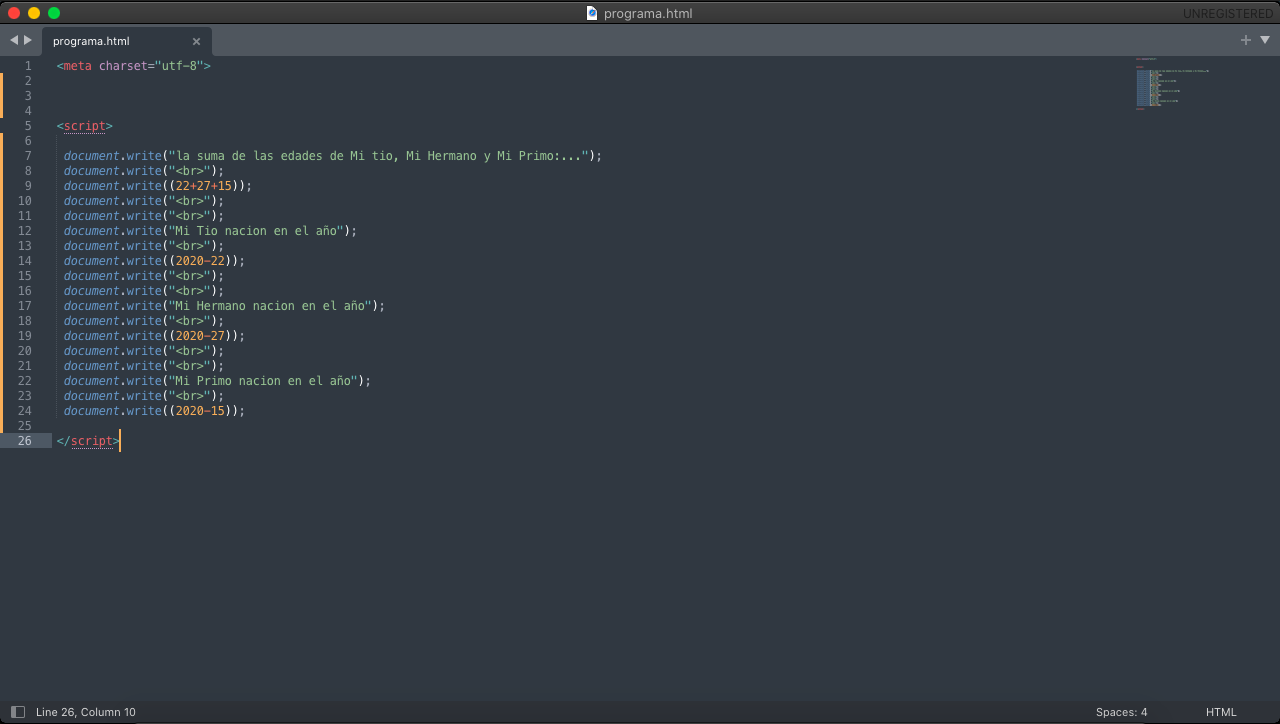Click the "Mi Tio nacion en el año" string
The width and height of the screenshot is (1280, 724).
(259, 231)
